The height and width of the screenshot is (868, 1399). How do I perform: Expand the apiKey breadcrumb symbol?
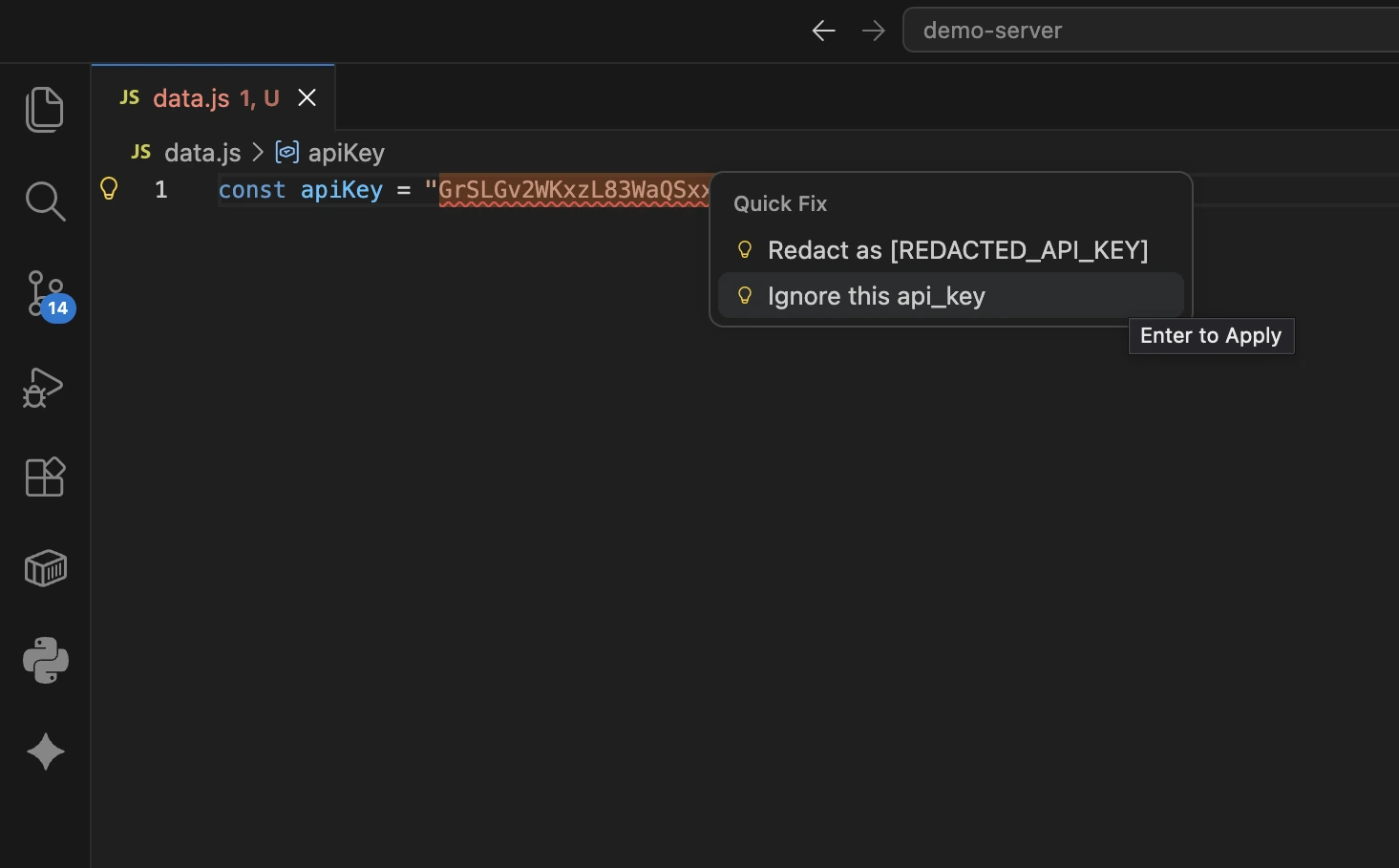[345, 153]
